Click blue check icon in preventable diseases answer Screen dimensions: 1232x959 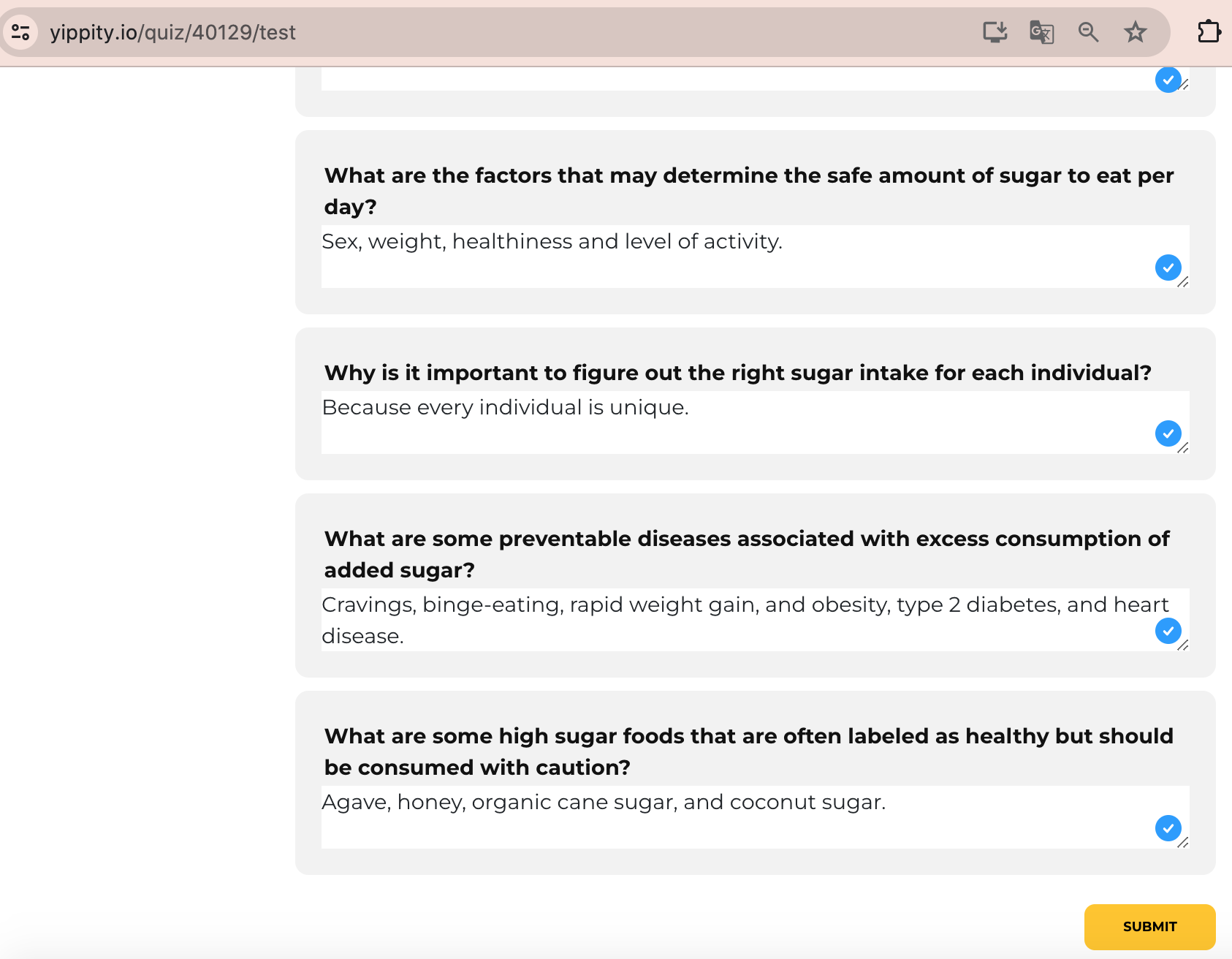1168,631
